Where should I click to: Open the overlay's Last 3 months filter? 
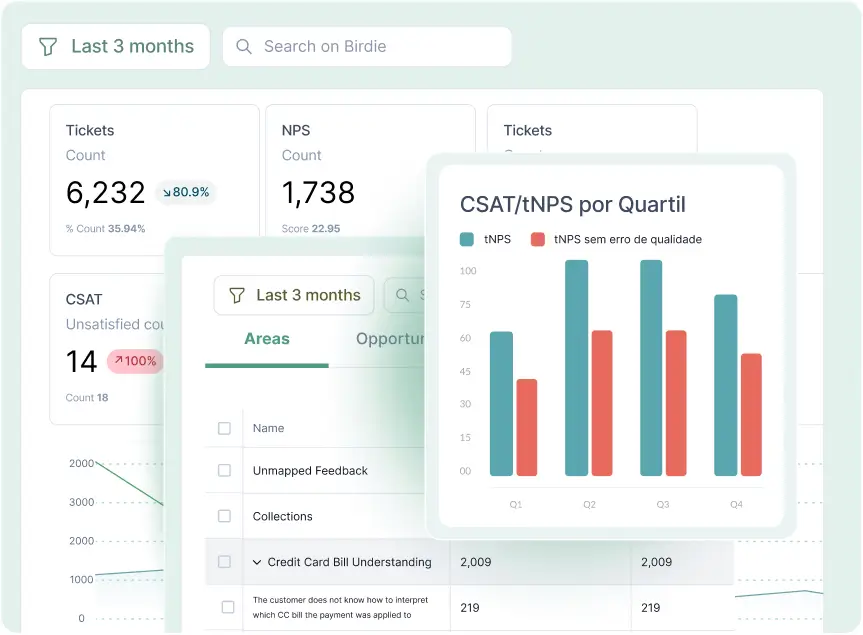point(293,295)
